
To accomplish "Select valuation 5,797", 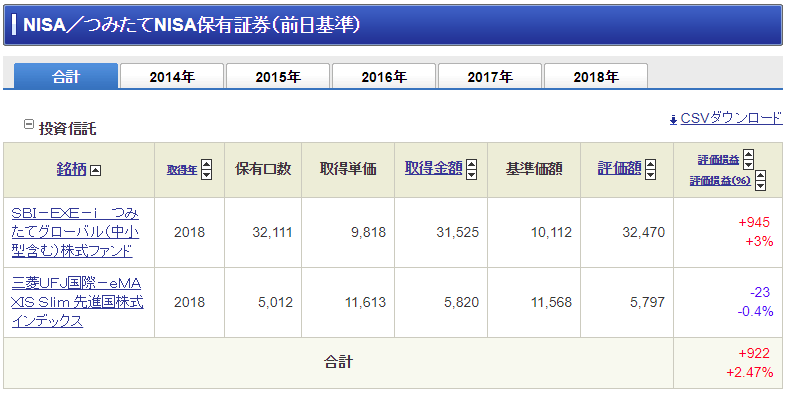I will pyautogui.click(x=647, y=302).
